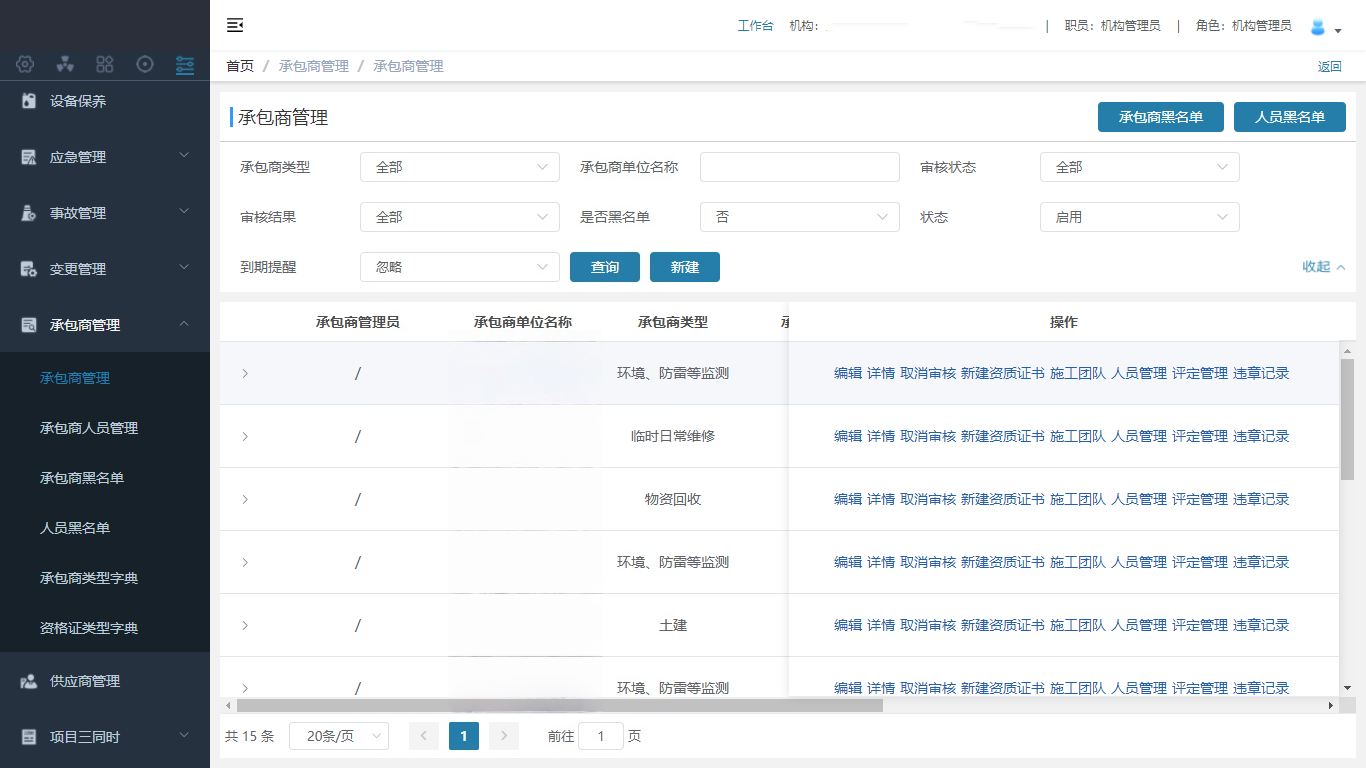The height and width of the screenshot is (768, 1366).
Task: Open the 承包商类型 dropdown
Action: (459, 167)
